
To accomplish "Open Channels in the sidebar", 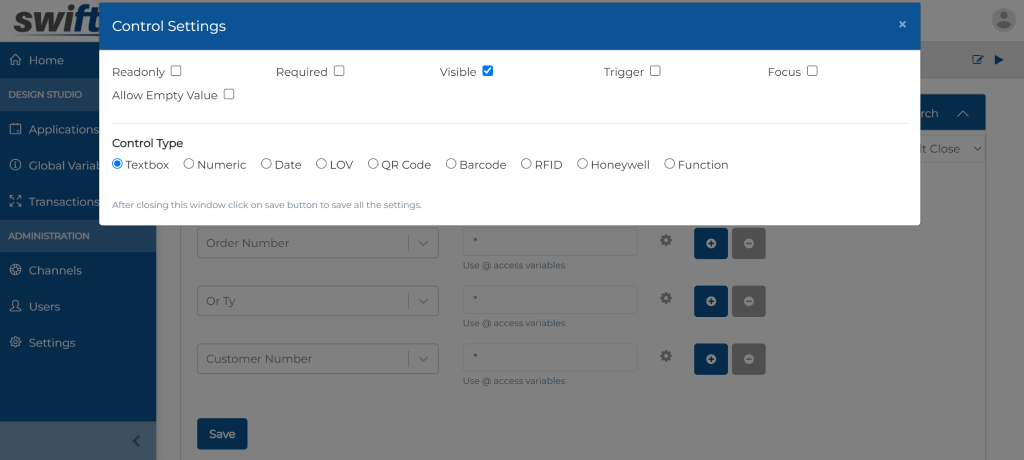I will pyautogui.click(x=55, y=270).
